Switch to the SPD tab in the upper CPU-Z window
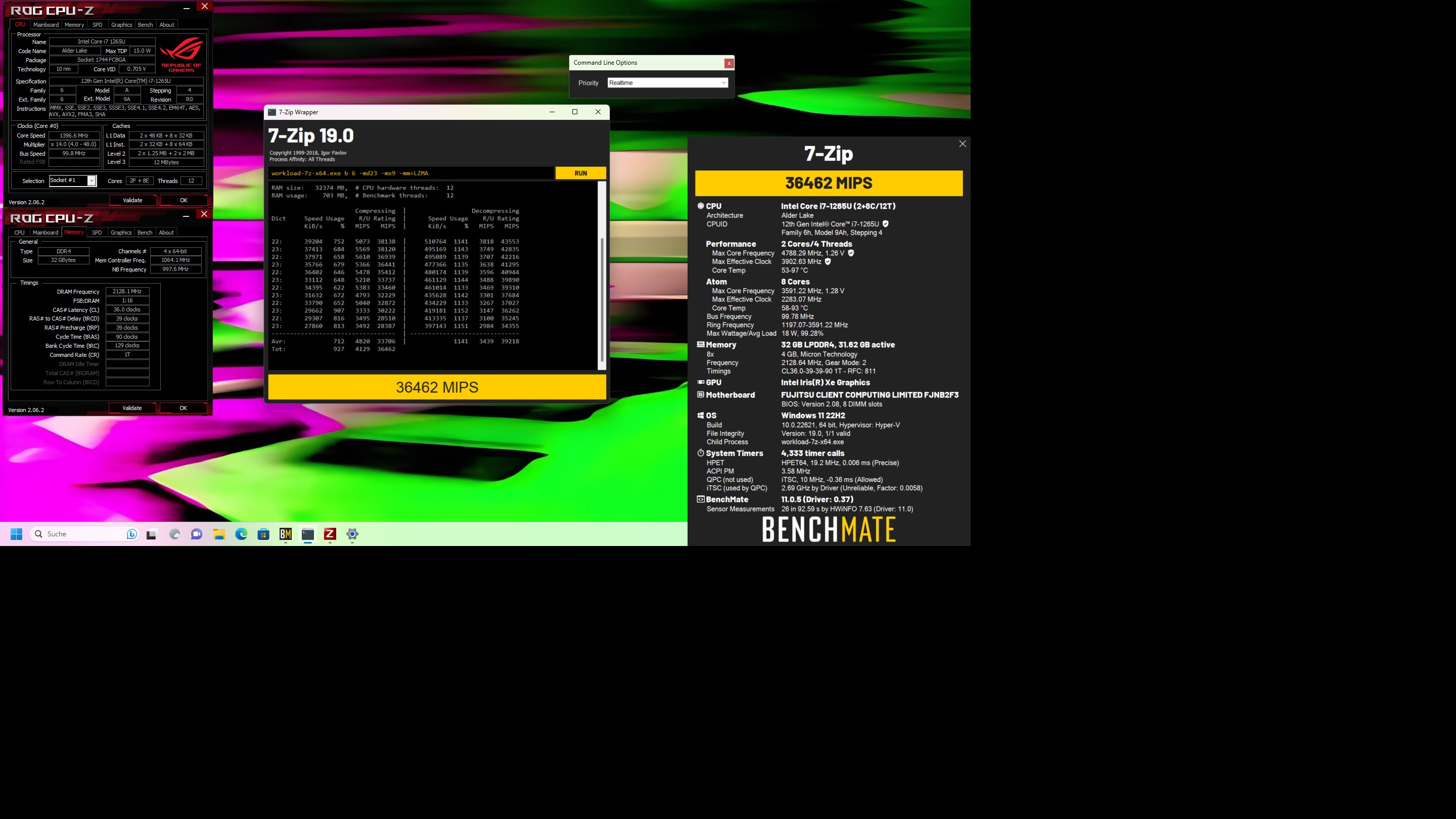The image size is (1456, 819). point(97,25)
